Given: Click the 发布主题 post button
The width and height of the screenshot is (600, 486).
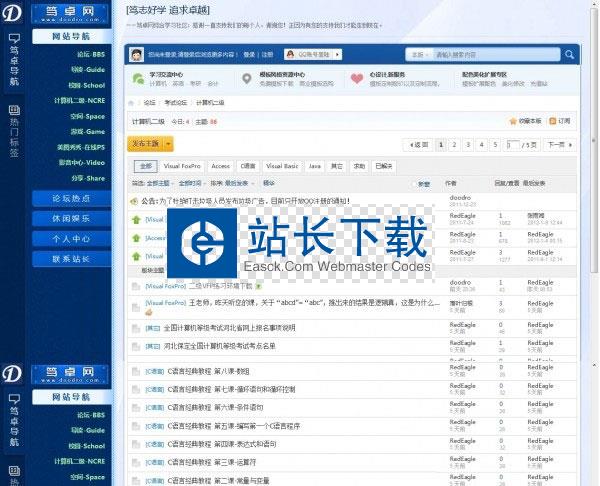Looking at the screenshot, I should click(146, 145).
